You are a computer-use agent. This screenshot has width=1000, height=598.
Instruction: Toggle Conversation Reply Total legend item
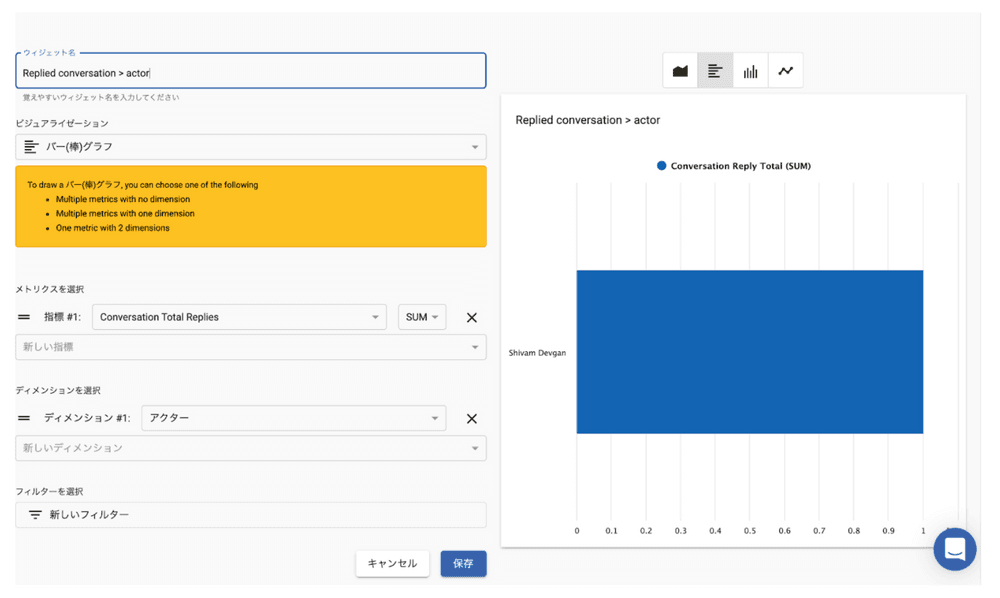pos(733,166)
